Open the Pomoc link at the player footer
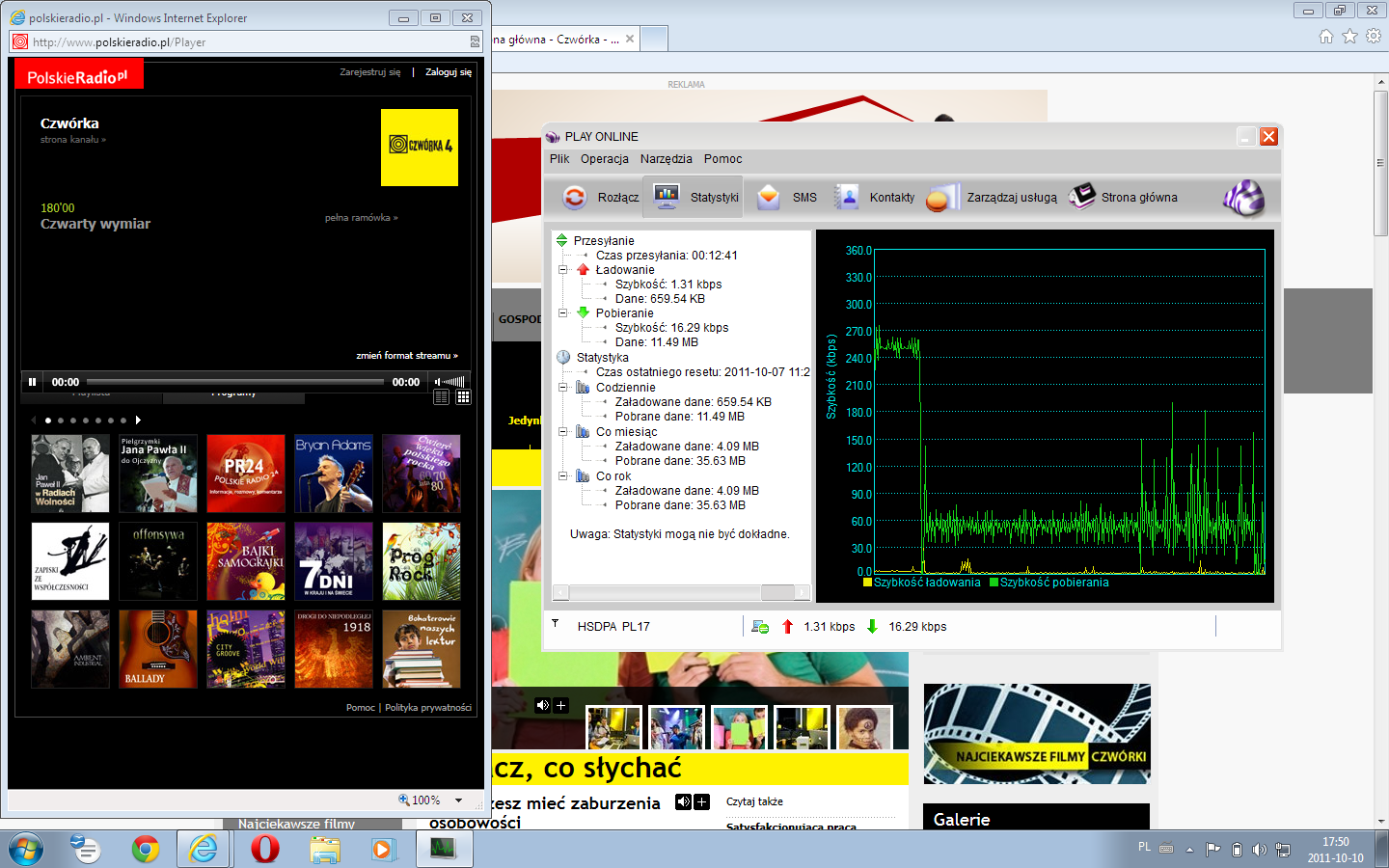The width and height of the screenshot is (1389, 868). (x=361, y=708)
